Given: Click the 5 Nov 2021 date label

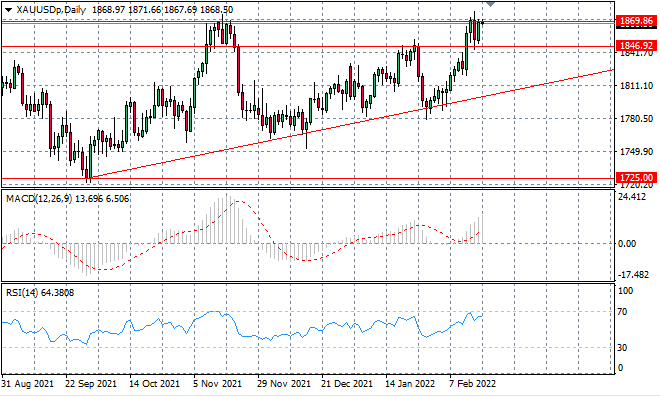Looking at the screenshot, I should pos(218,384).
